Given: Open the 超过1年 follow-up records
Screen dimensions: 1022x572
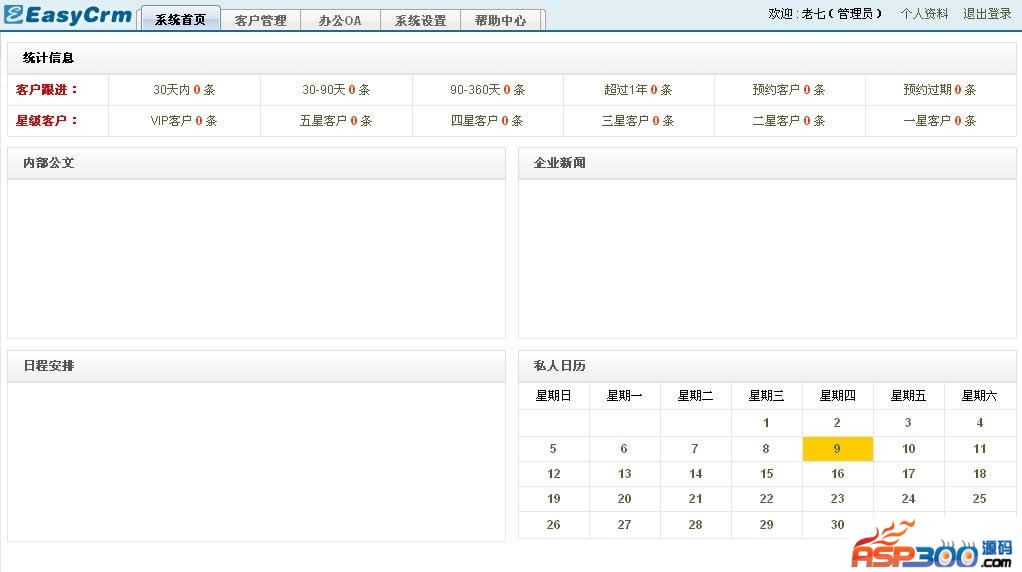Looking at the screenshot, I should [x=638, y=90].
